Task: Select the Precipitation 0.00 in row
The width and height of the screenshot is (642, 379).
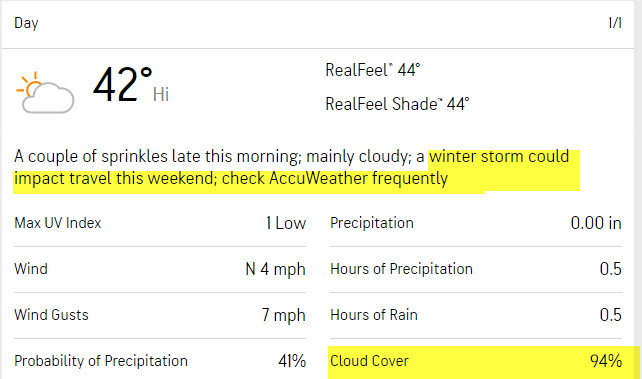Action: click(476, 223)
